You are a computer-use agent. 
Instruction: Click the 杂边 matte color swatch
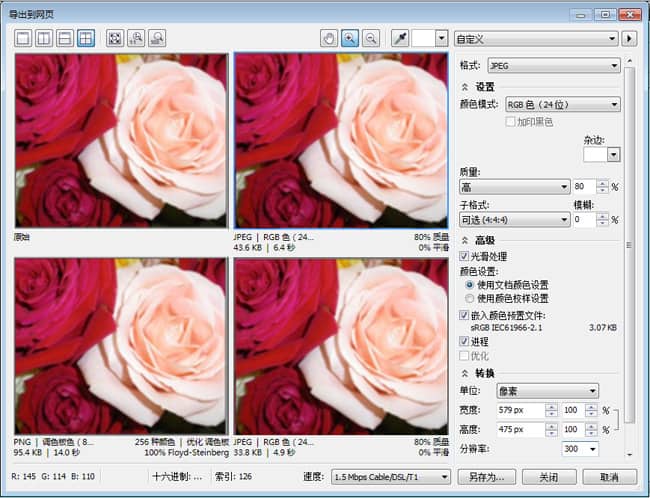(595, 155)
